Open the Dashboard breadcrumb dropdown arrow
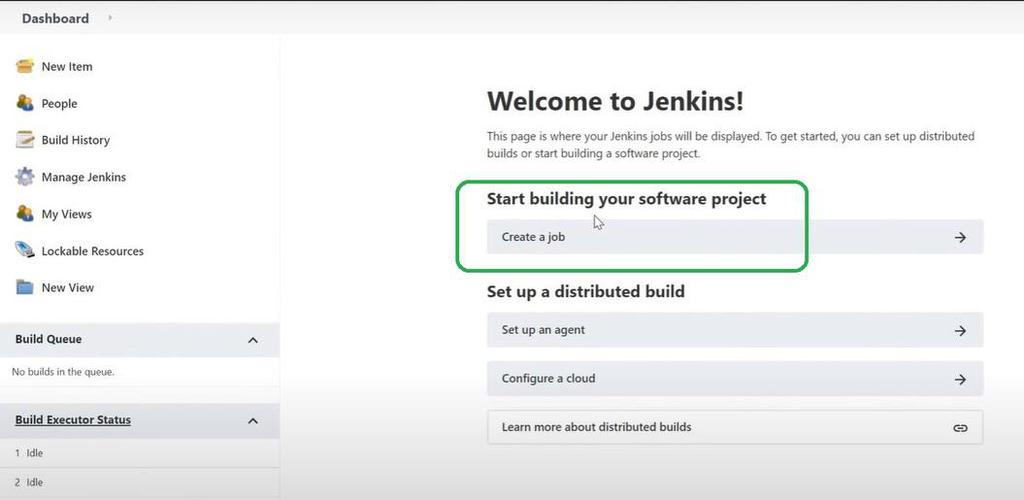 pyautogui.click(x=110, y=18)
